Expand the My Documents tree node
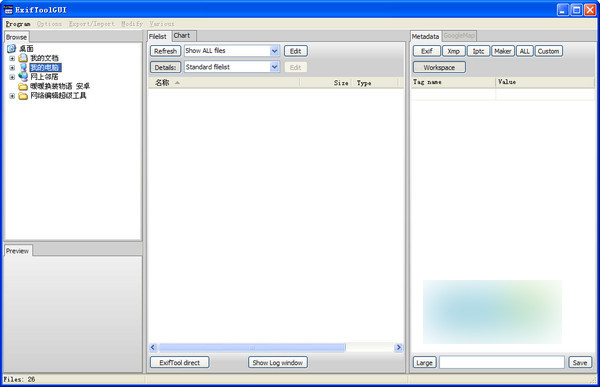The image size is (600, 387). click(12, 58)
